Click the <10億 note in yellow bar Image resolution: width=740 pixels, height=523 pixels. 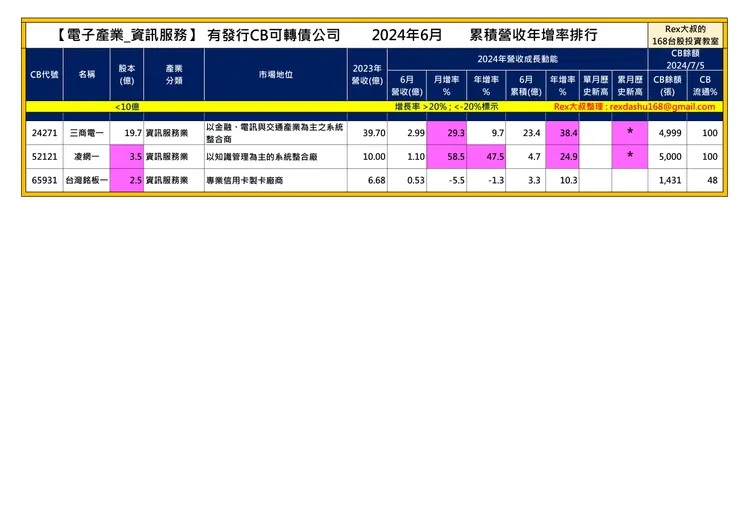coord(127,107)
